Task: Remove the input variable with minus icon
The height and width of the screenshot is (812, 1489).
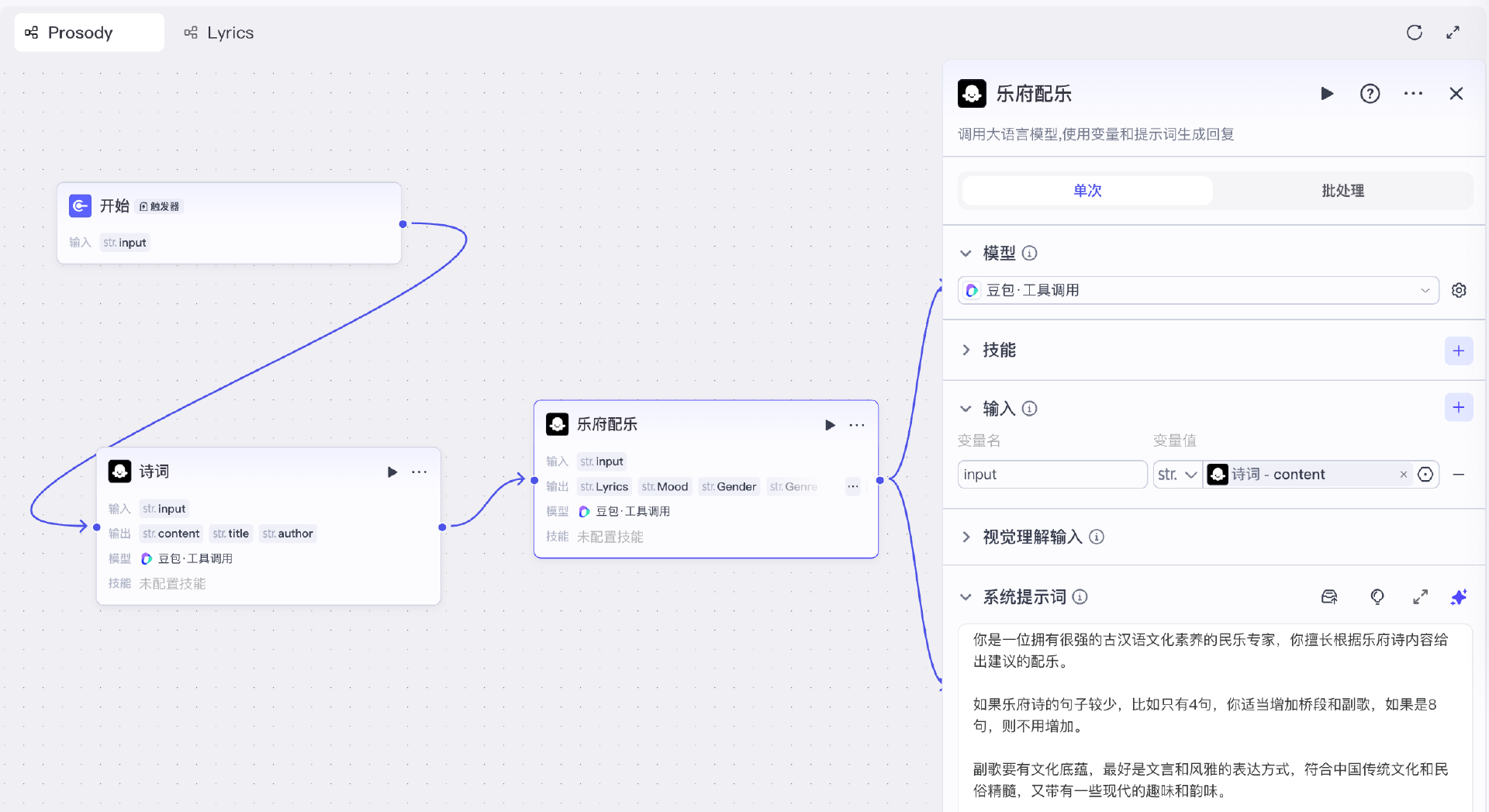Action: point(1460,474)
